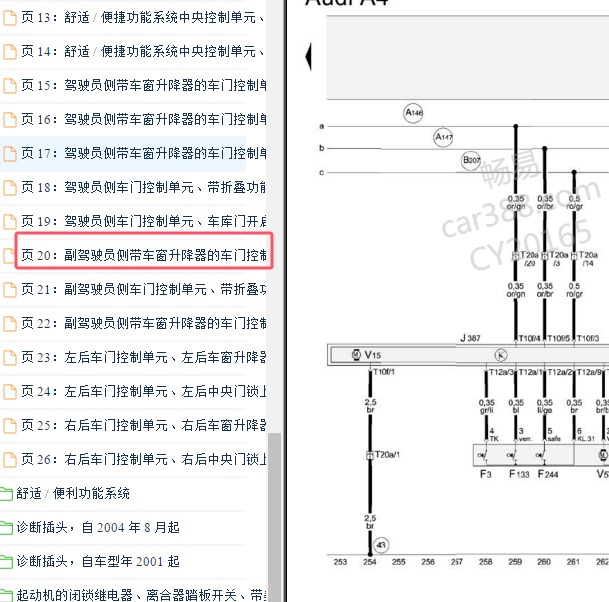Expand 诊断插头 自2004年8月起 folder
The image size is (609, 602).
pos(98,527)
